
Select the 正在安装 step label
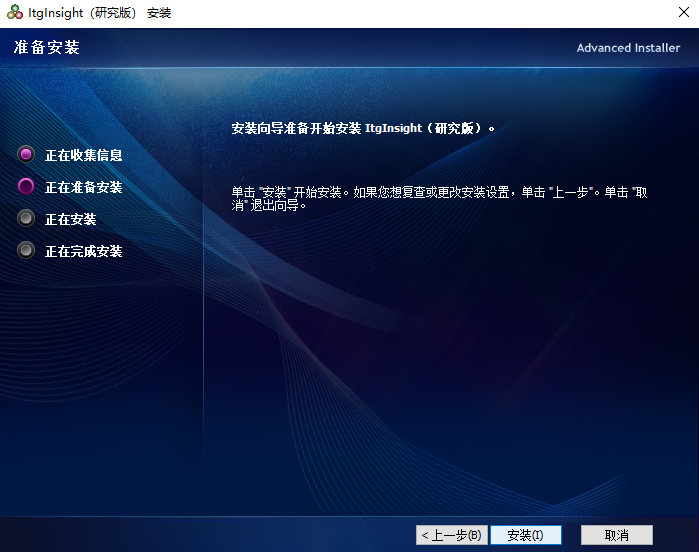point(70,219)
